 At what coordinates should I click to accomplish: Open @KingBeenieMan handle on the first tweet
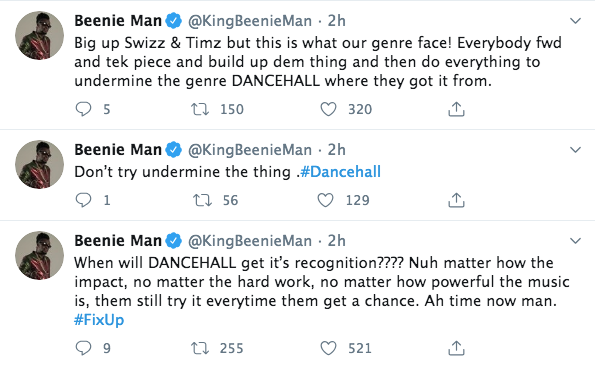[250, 21]
